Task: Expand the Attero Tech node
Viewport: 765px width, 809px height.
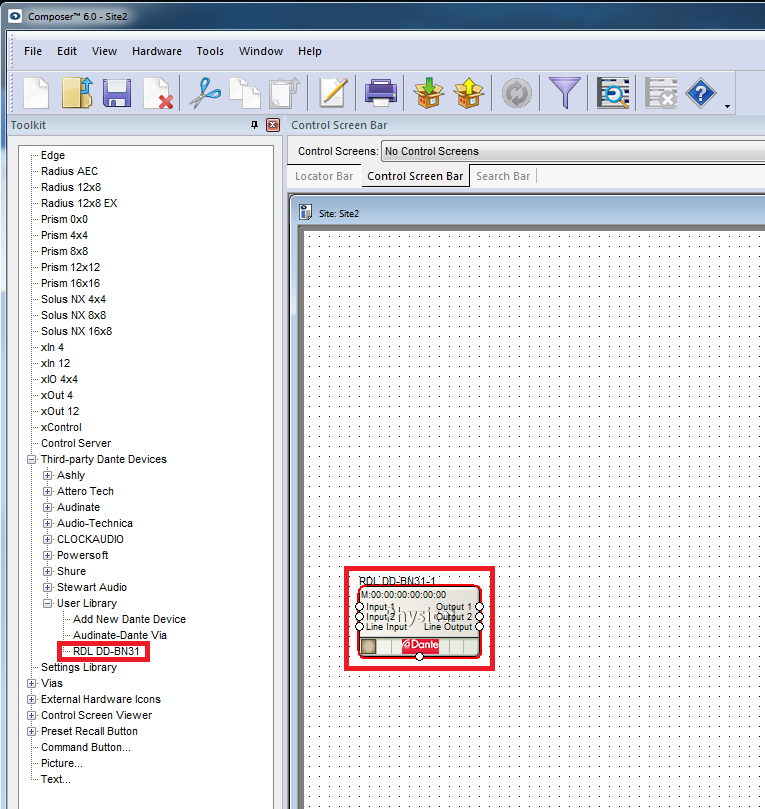Action: click(x=47, y=491)
